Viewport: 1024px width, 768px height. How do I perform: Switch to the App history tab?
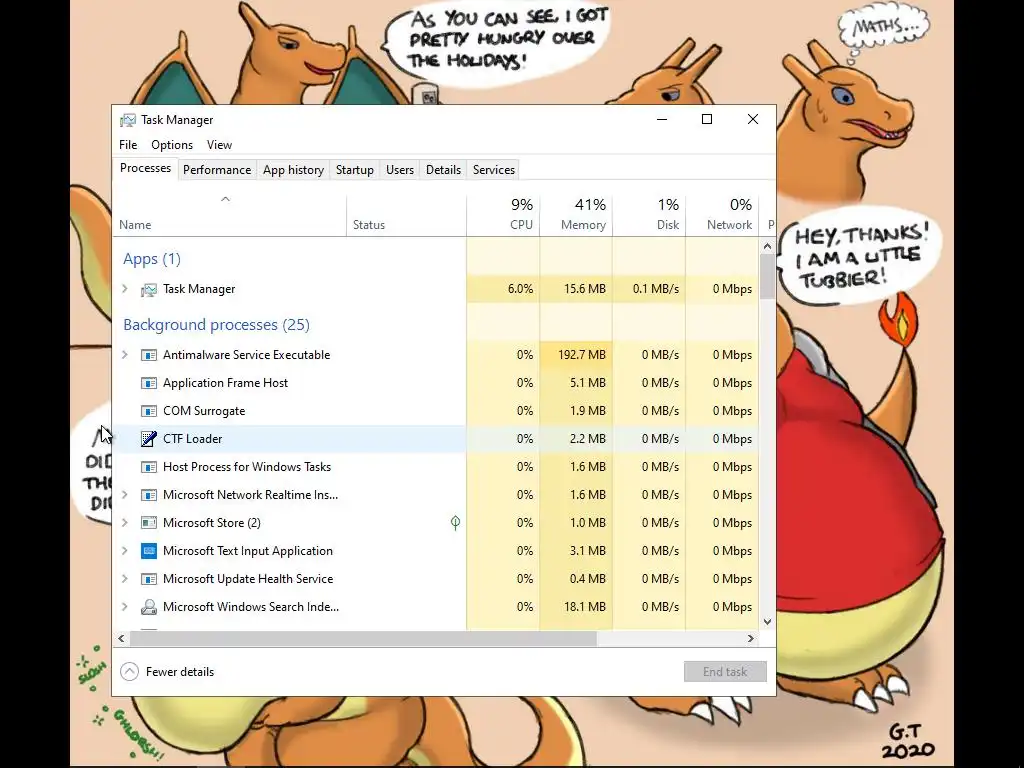pos(293,170)
